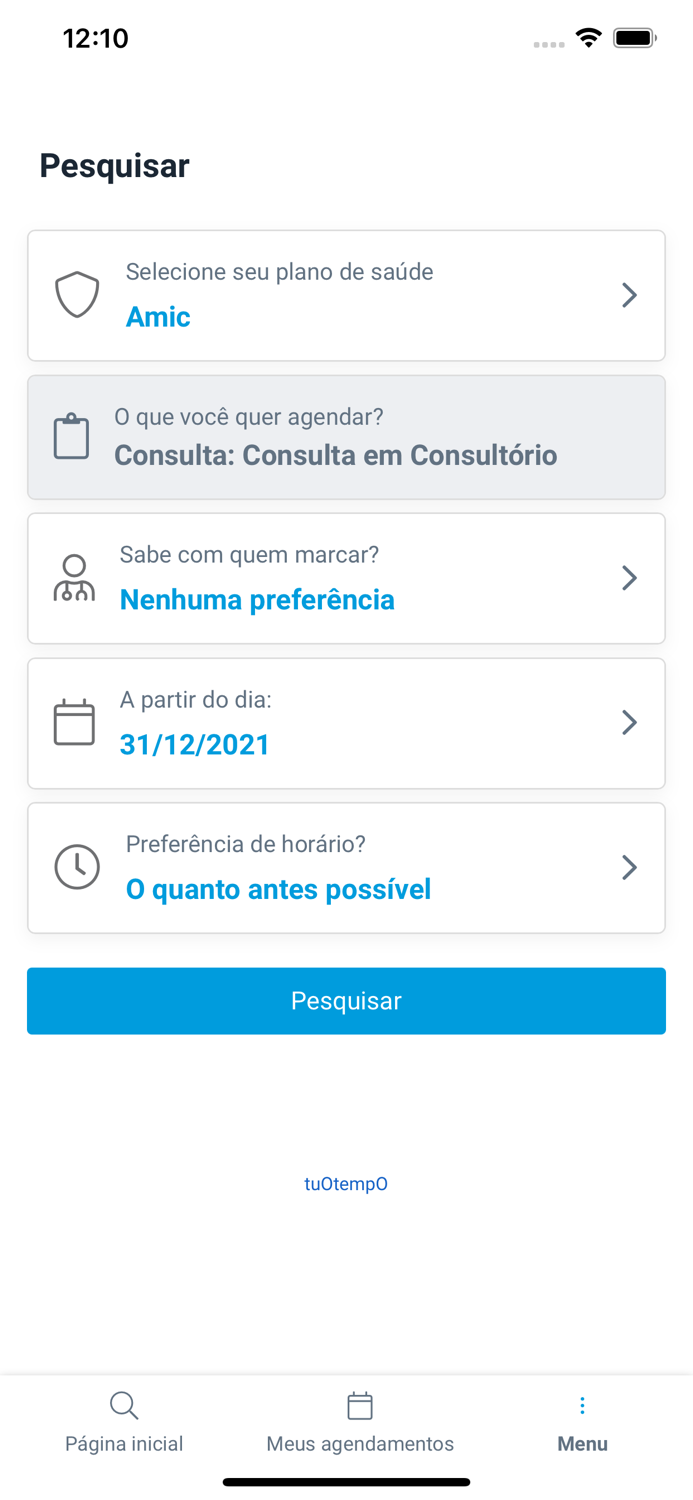Screen dimensions: 693x1500
Task: Expand the health plan selection chevron
Action: click(x=629, y=295)
